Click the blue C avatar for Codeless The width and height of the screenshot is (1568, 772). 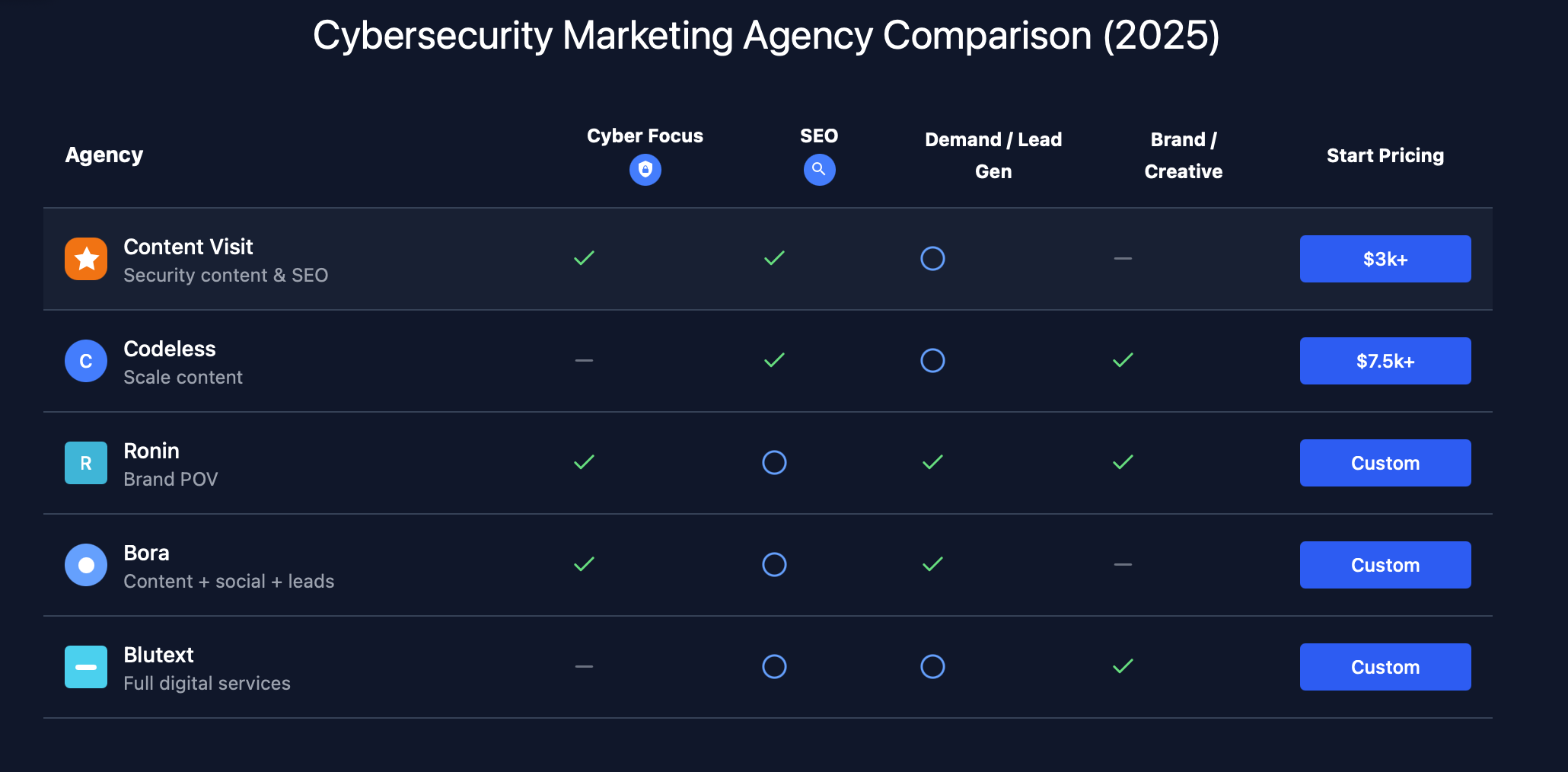click(x=86, y=361)
